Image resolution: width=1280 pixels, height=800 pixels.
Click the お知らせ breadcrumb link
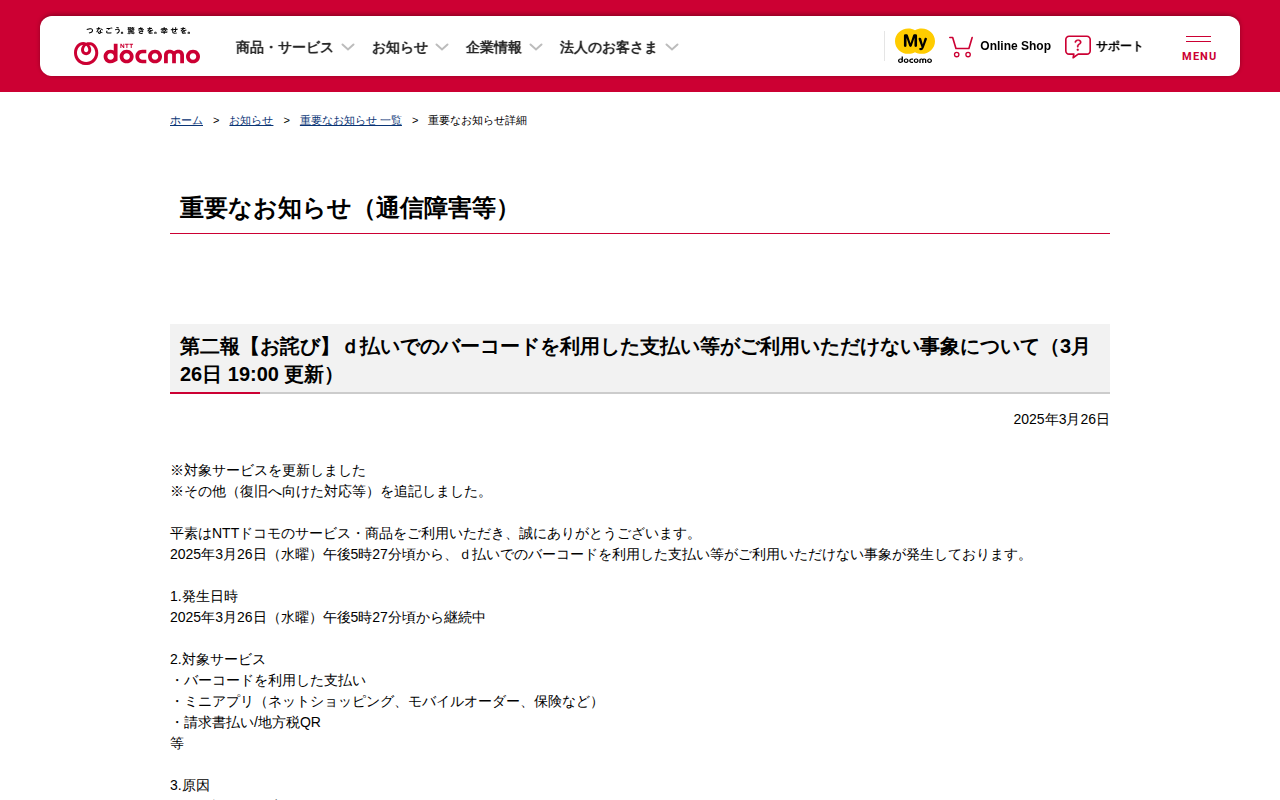click(251, 120)
